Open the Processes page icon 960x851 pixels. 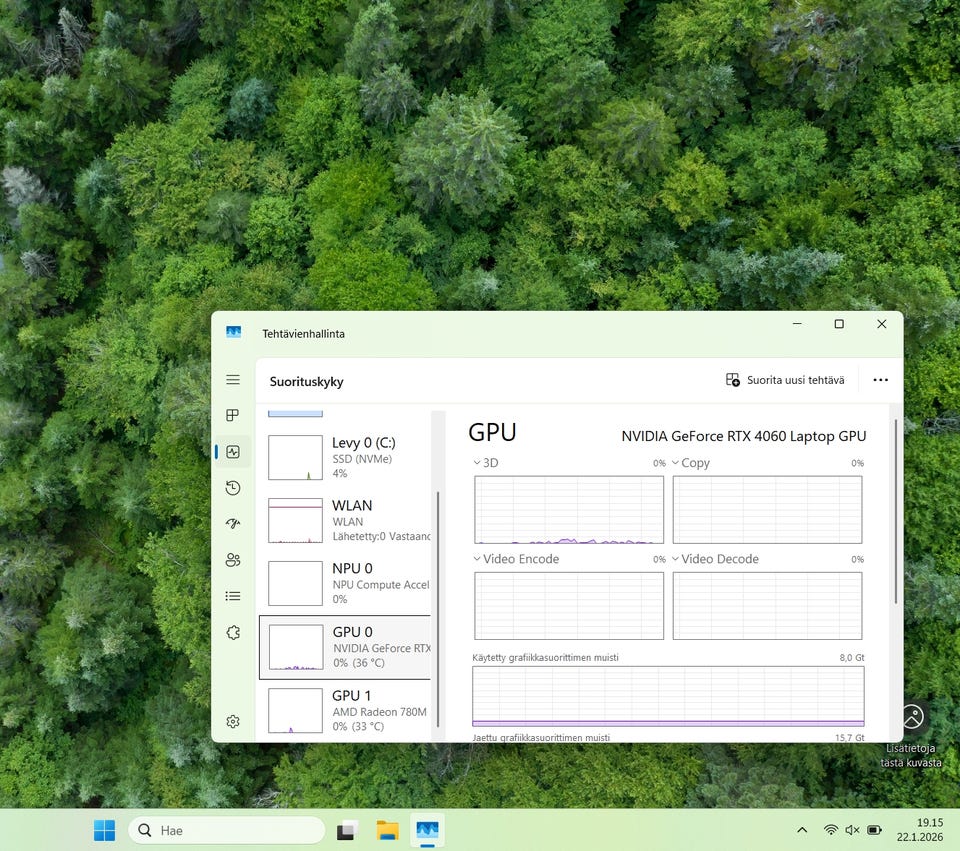(233, 415)
